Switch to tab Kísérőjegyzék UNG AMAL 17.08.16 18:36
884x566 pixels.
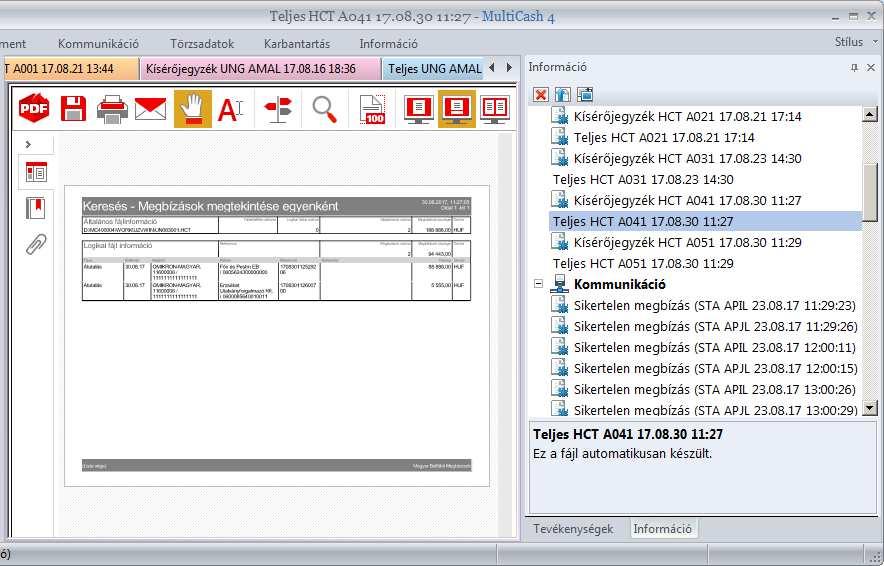260,69
